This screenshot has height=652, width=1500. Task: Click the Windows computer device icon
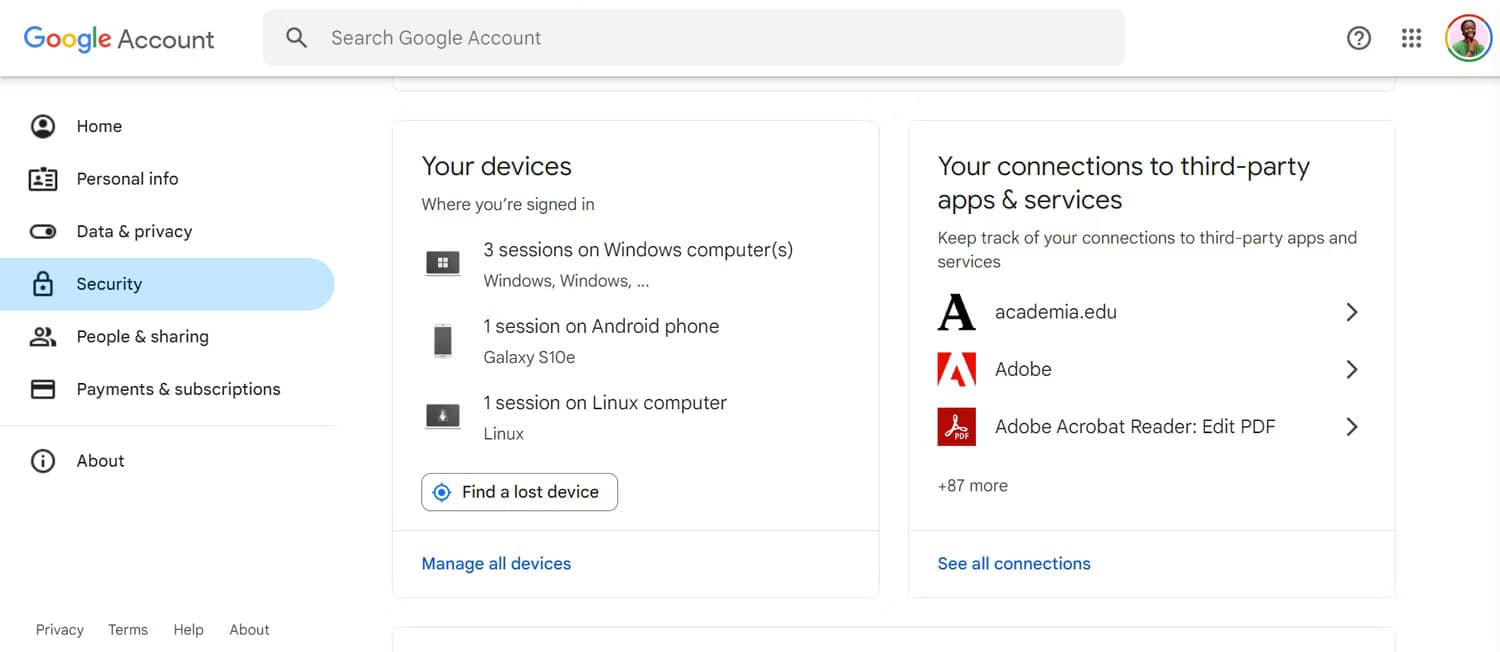[x=443, y=263]
